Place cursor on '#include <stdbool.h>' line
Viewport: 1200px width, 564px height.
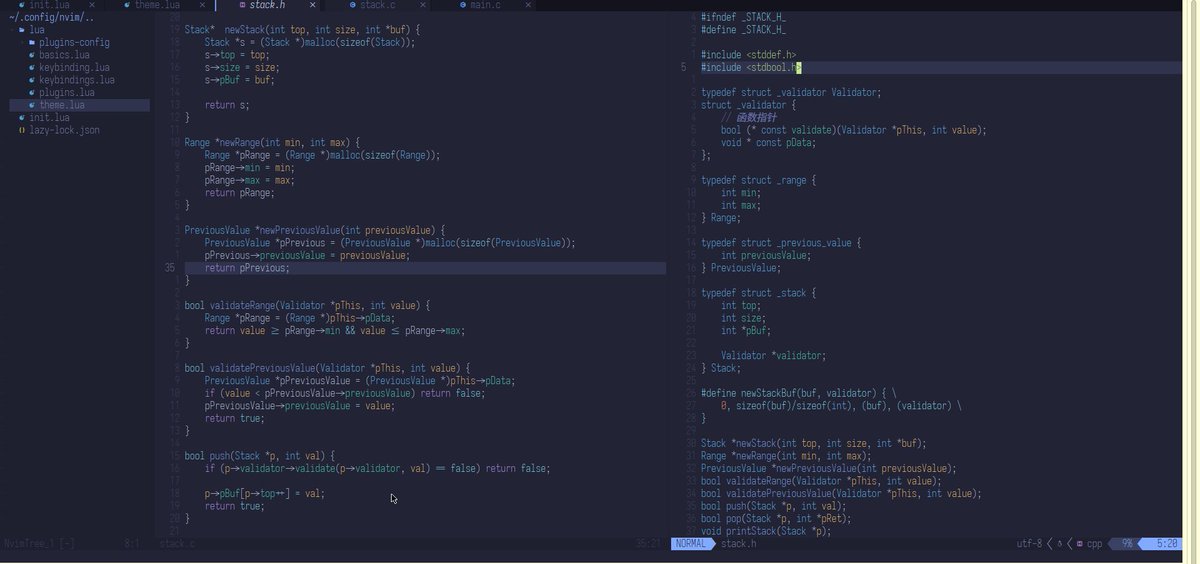point(751,67)
